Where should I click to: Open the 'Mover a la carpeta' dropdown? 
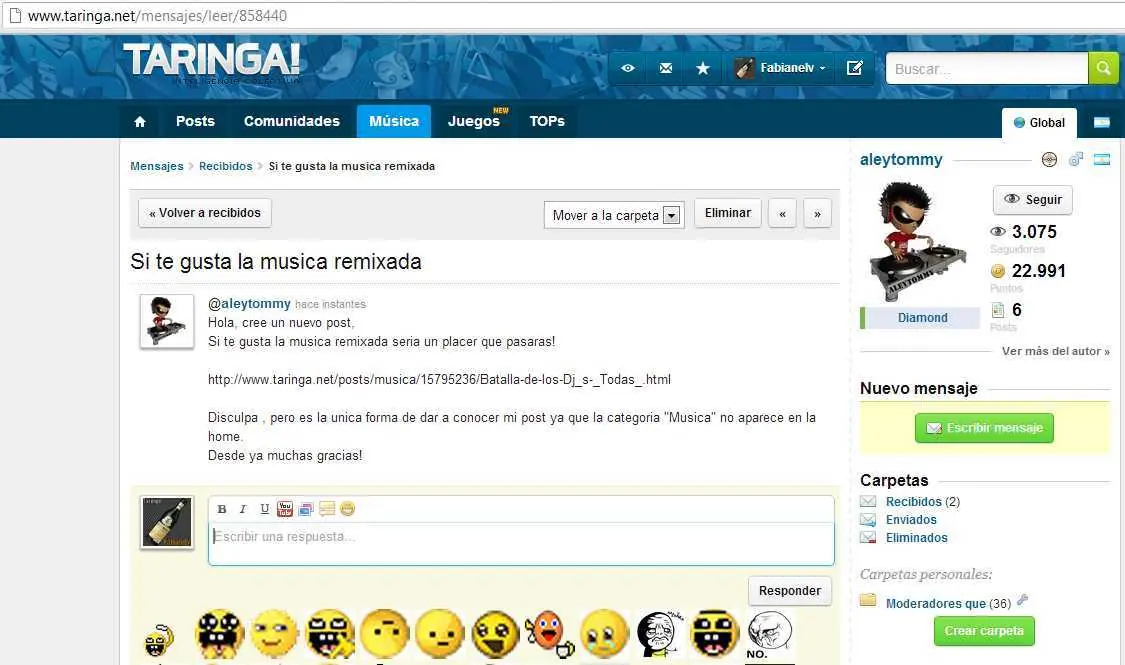click(x=614, y=215)
